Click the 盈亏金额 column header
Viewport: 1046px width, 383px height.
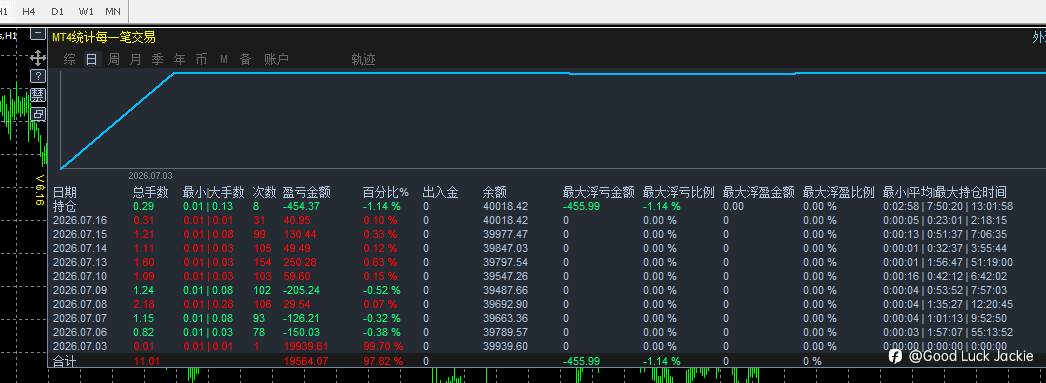(x=308, y=193)
